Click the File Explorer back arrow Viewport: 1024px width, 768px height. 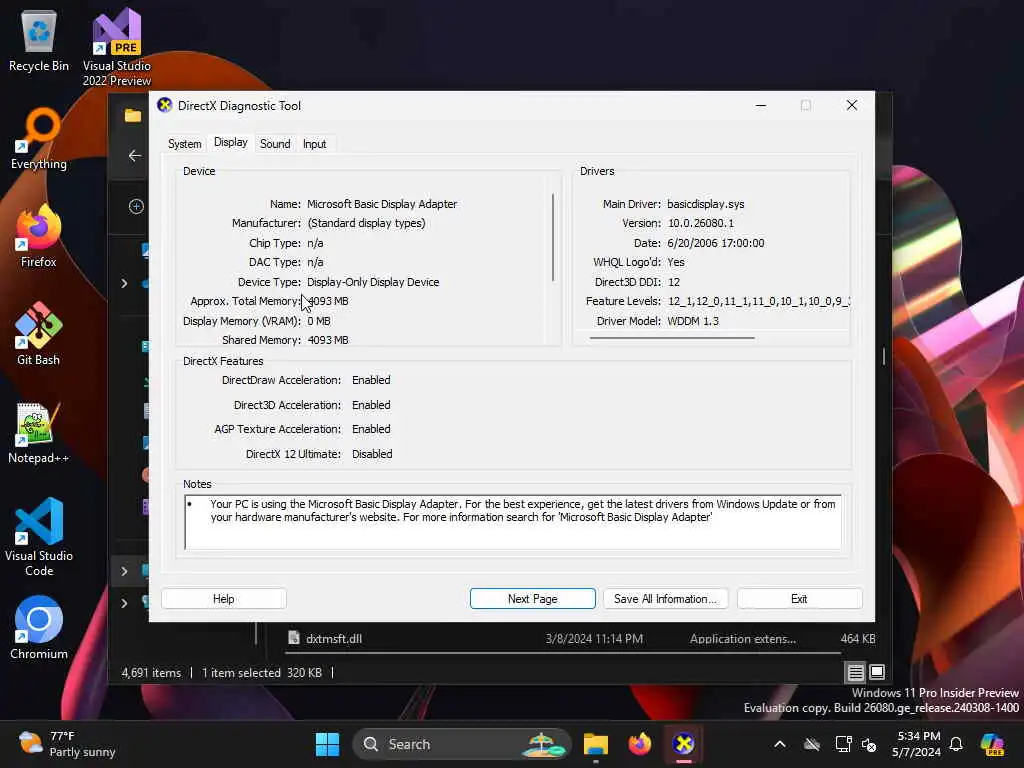click(135, 155)
